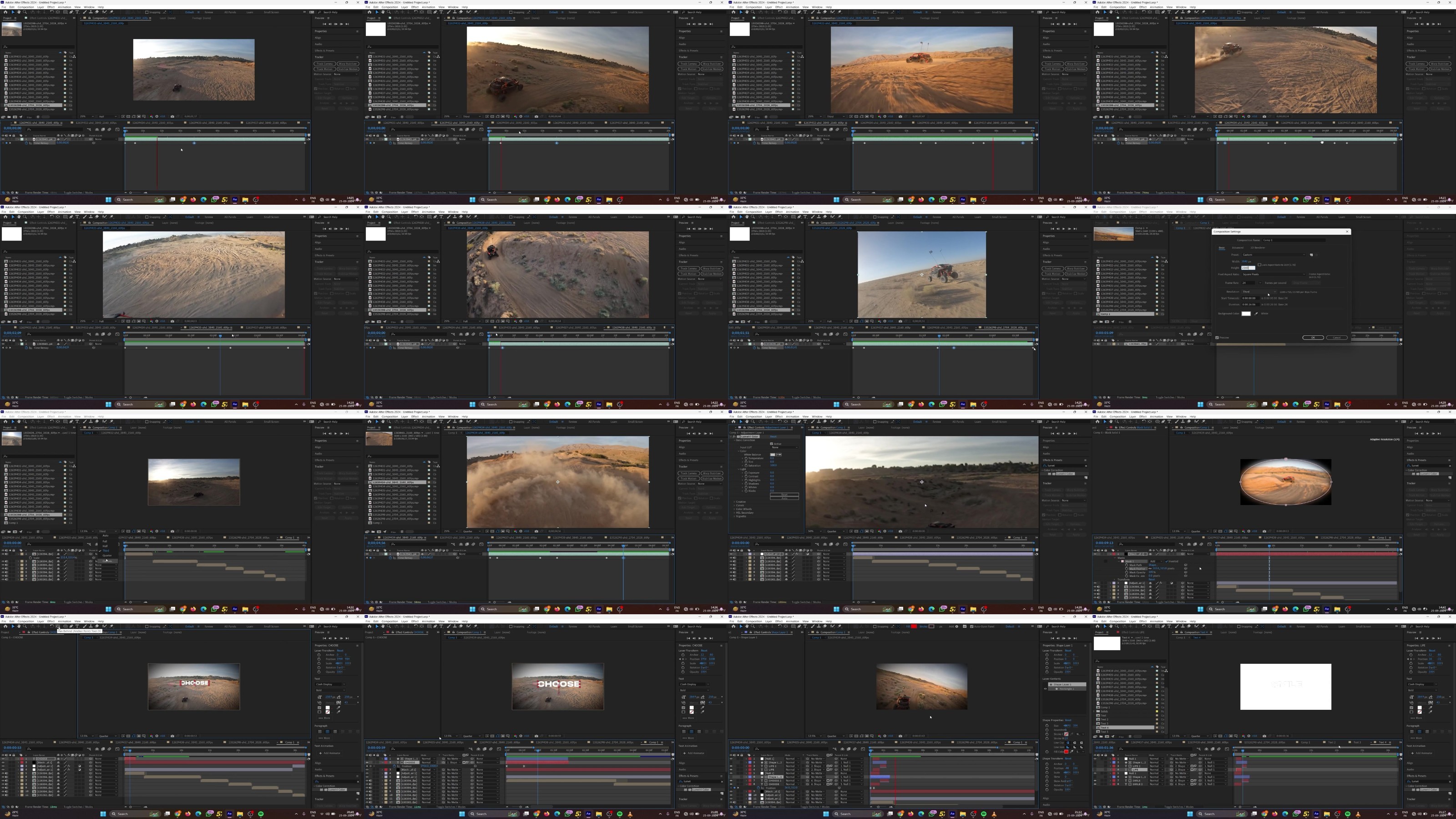1456x819 pixels.
Task: Click Temperature stopwatch in Lumetri Color
Action: point(747,458)
